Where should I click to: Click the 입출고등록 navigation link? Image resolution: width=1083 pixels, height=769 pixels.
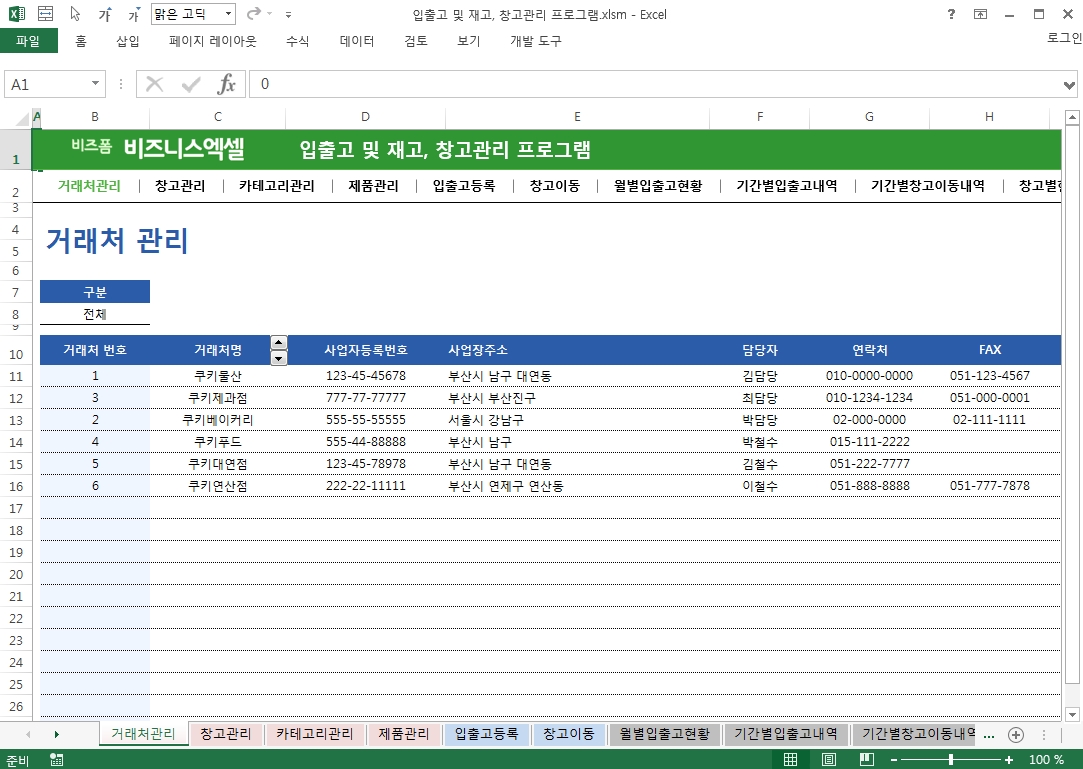pos(464,185)
